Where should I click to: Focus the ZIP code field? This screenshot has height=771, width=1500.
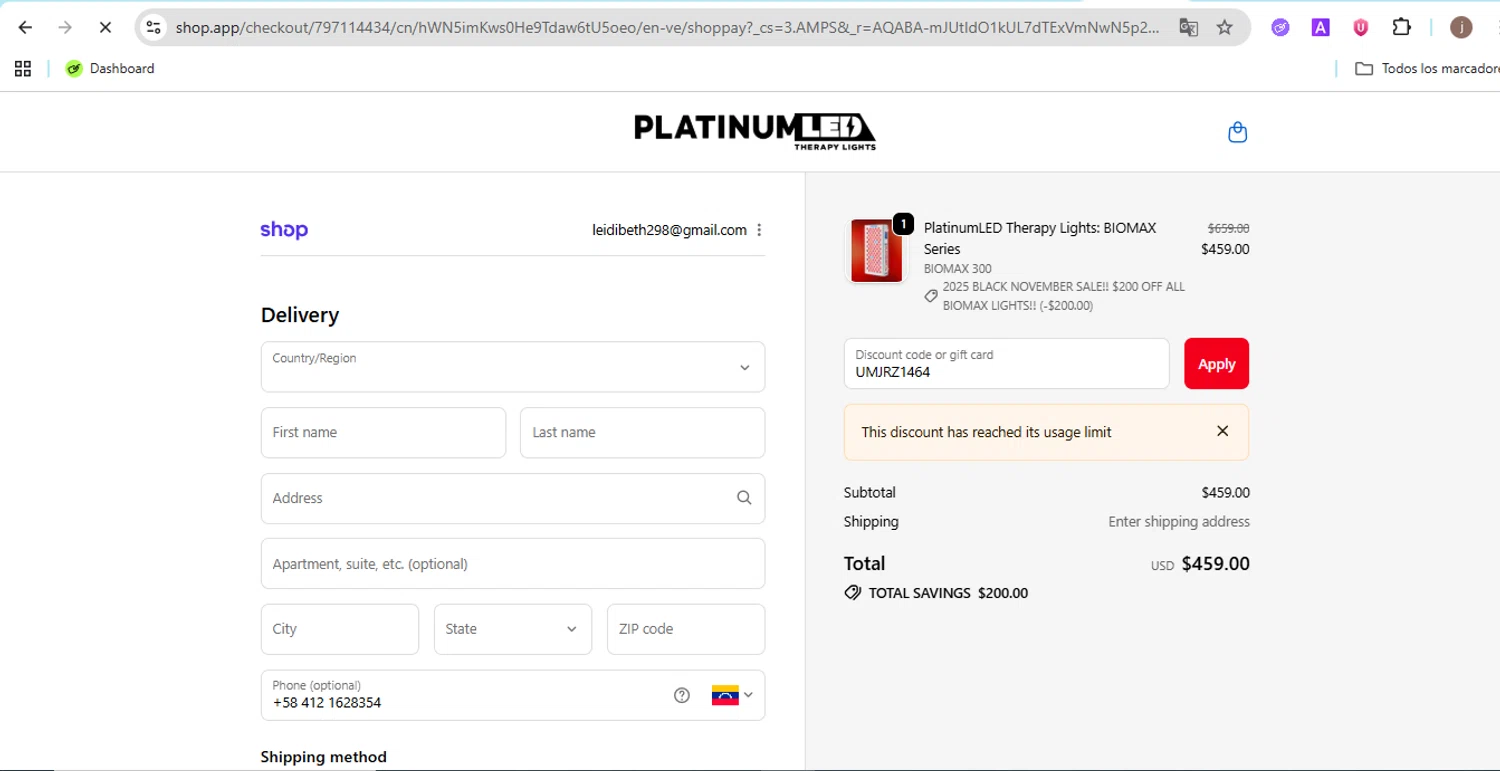point(686,629)
